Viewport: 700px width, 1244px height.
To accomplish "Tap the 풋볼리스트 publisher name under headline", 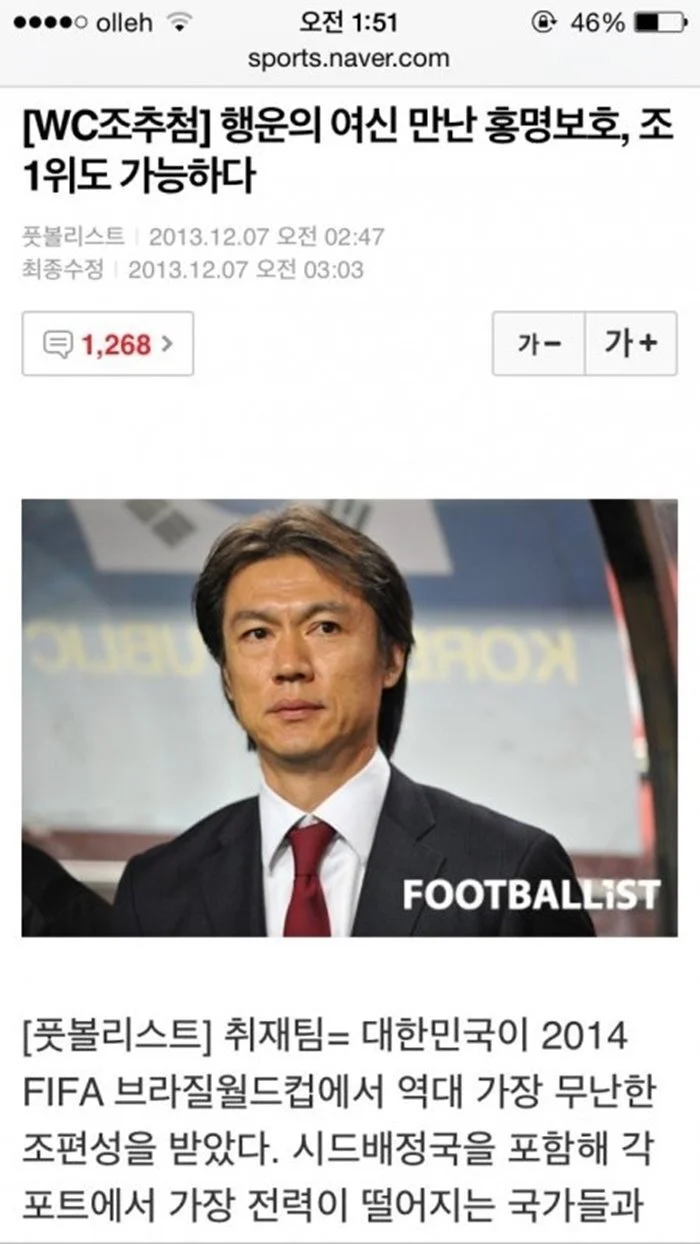I will tap(73, 237).
